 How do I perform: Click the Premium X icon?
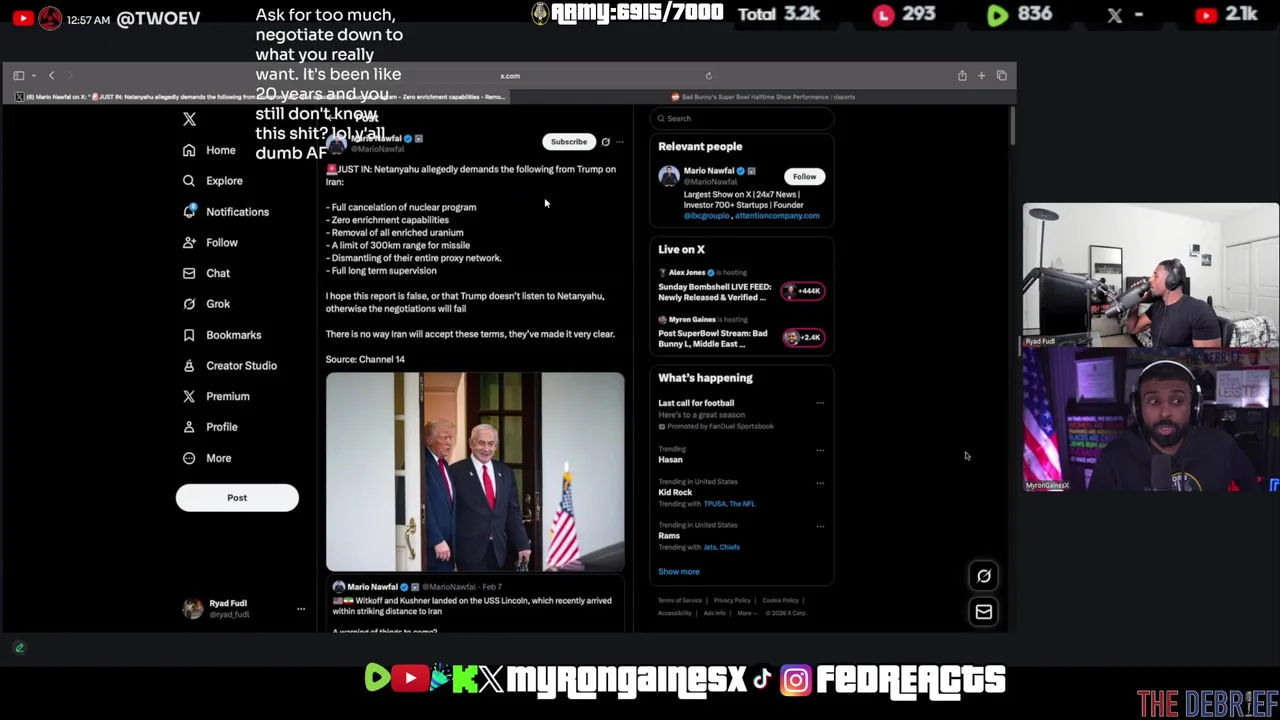189,396
